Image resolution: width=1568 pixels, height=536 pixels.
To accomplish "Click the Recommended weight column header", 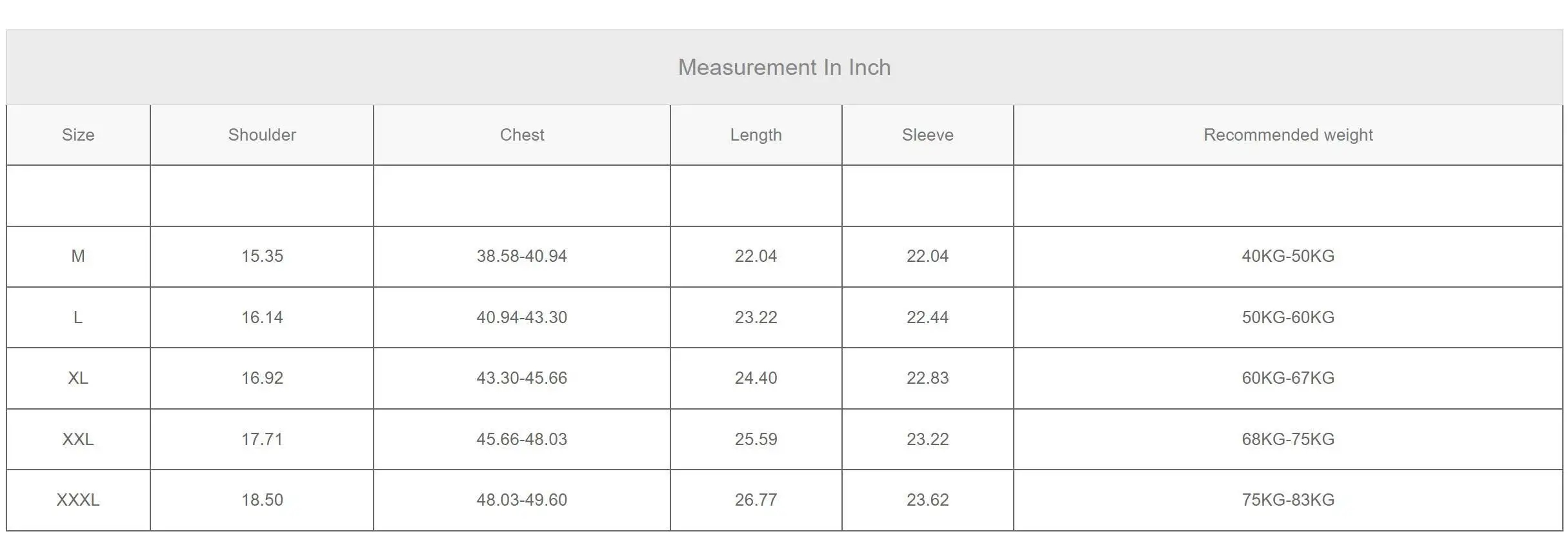I will (1288, 135).
